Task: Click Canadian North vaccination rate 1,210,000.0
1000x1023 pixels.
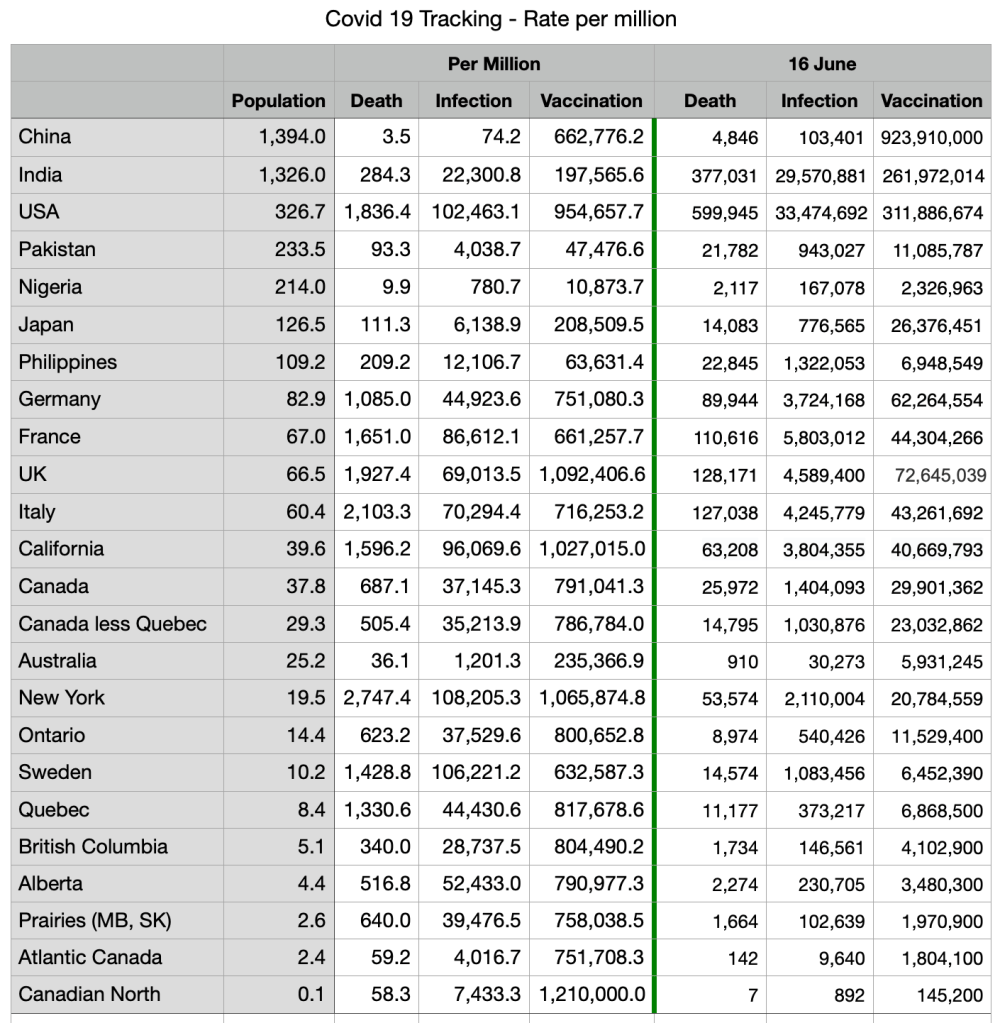Action: 592,995
